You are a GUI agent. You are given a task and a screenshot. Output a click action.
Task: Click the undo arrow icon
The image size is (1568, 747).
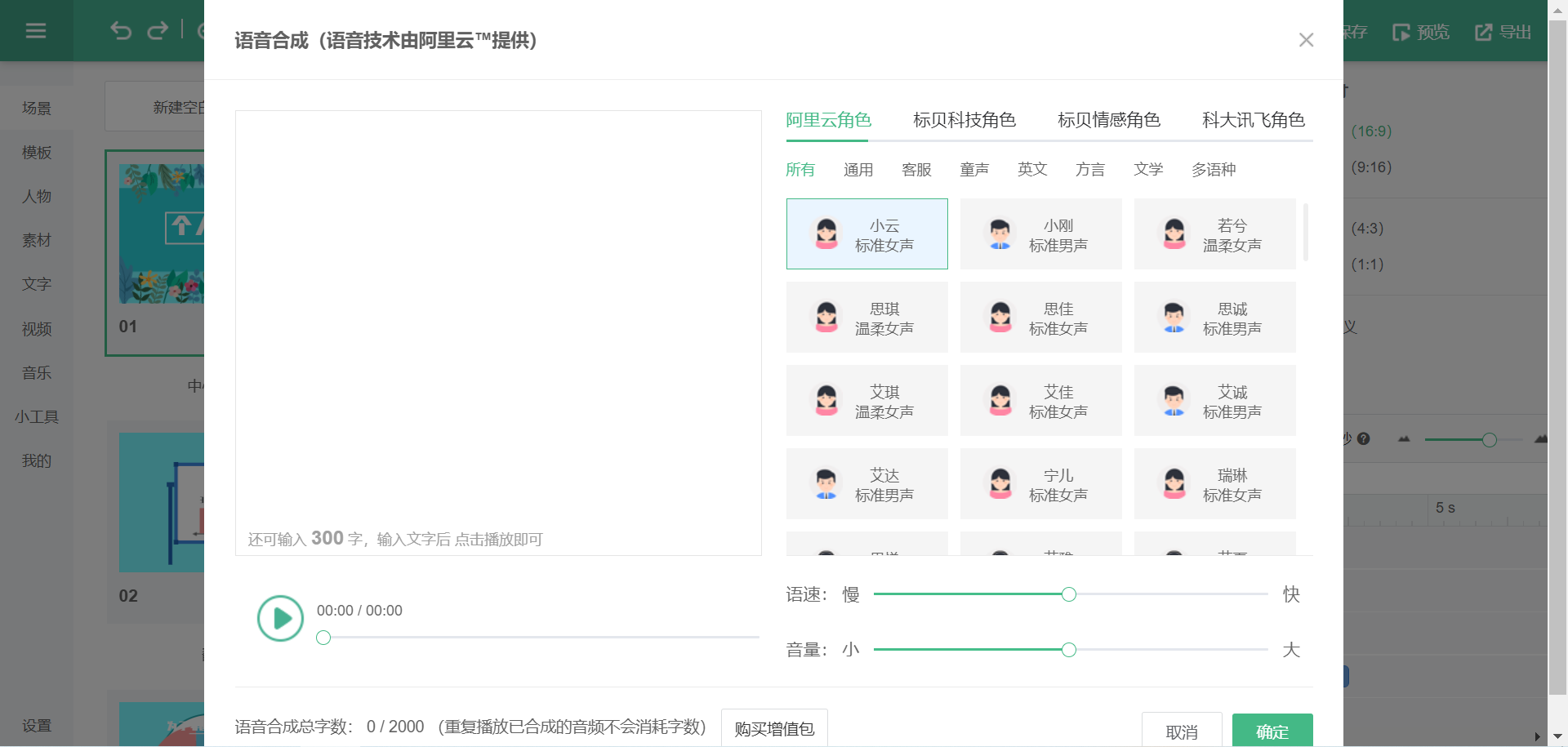click(121, 31)
